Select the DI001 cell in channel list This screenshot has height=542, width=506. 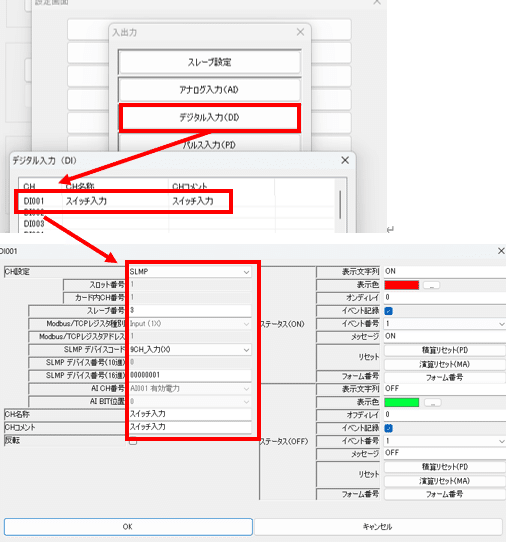pyautogui.click(x=34, y=201)
